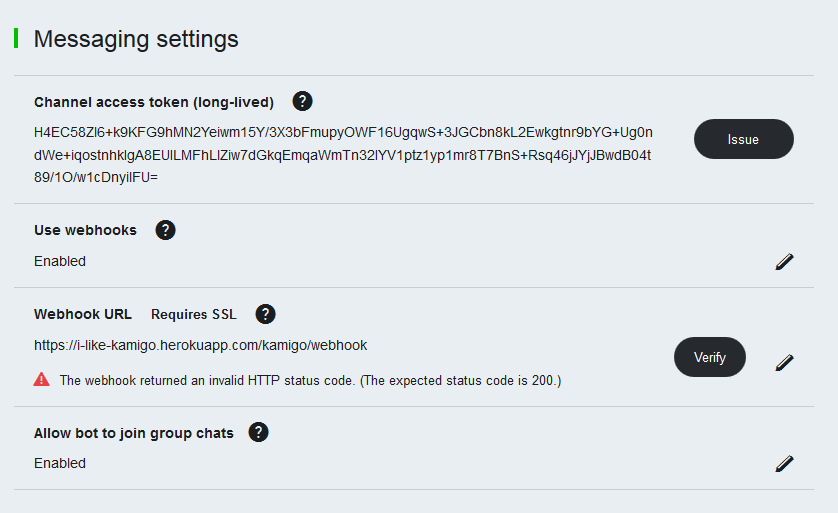The height and width of the screenshot is (513, 838).
Task: Click the Requires SSL label
Action: (x=194, y=314)
